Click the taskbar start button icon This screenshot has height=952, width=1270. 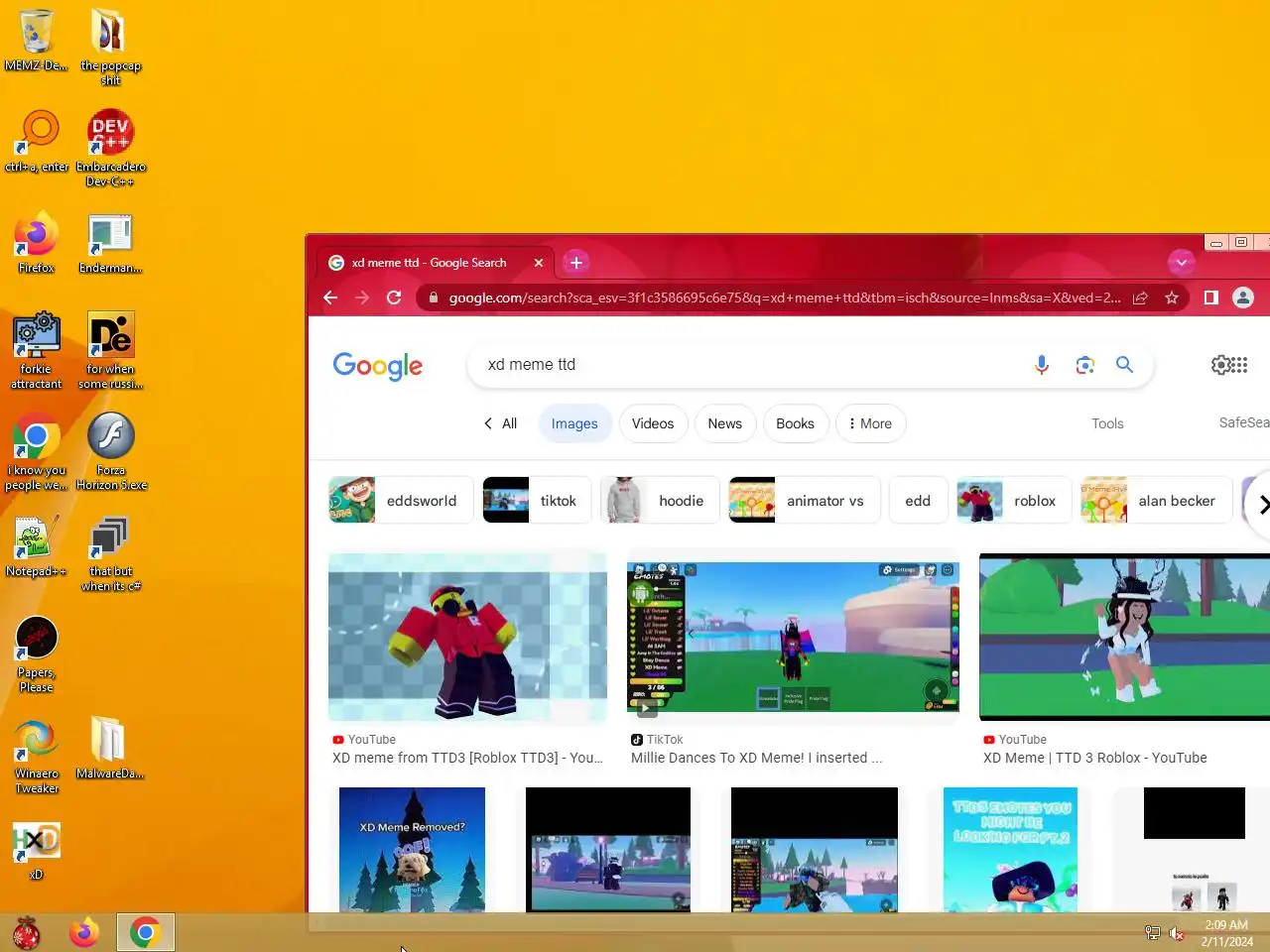click(27, 932)
